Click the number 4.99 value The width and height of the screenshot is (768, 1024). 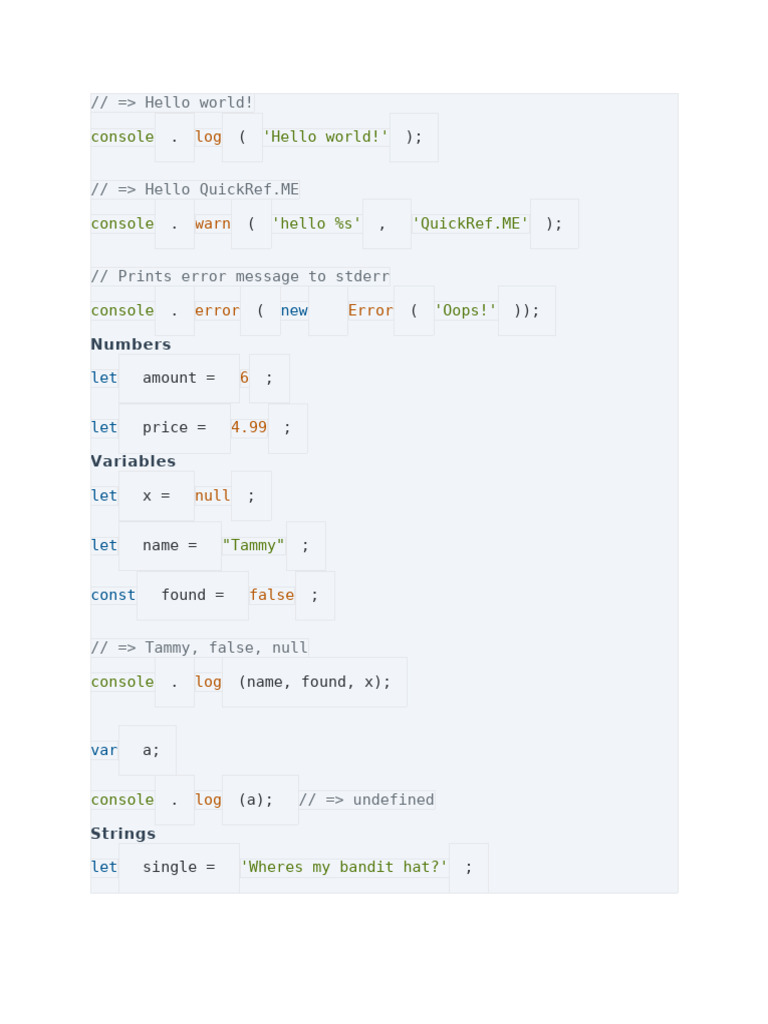coord(249,428)
